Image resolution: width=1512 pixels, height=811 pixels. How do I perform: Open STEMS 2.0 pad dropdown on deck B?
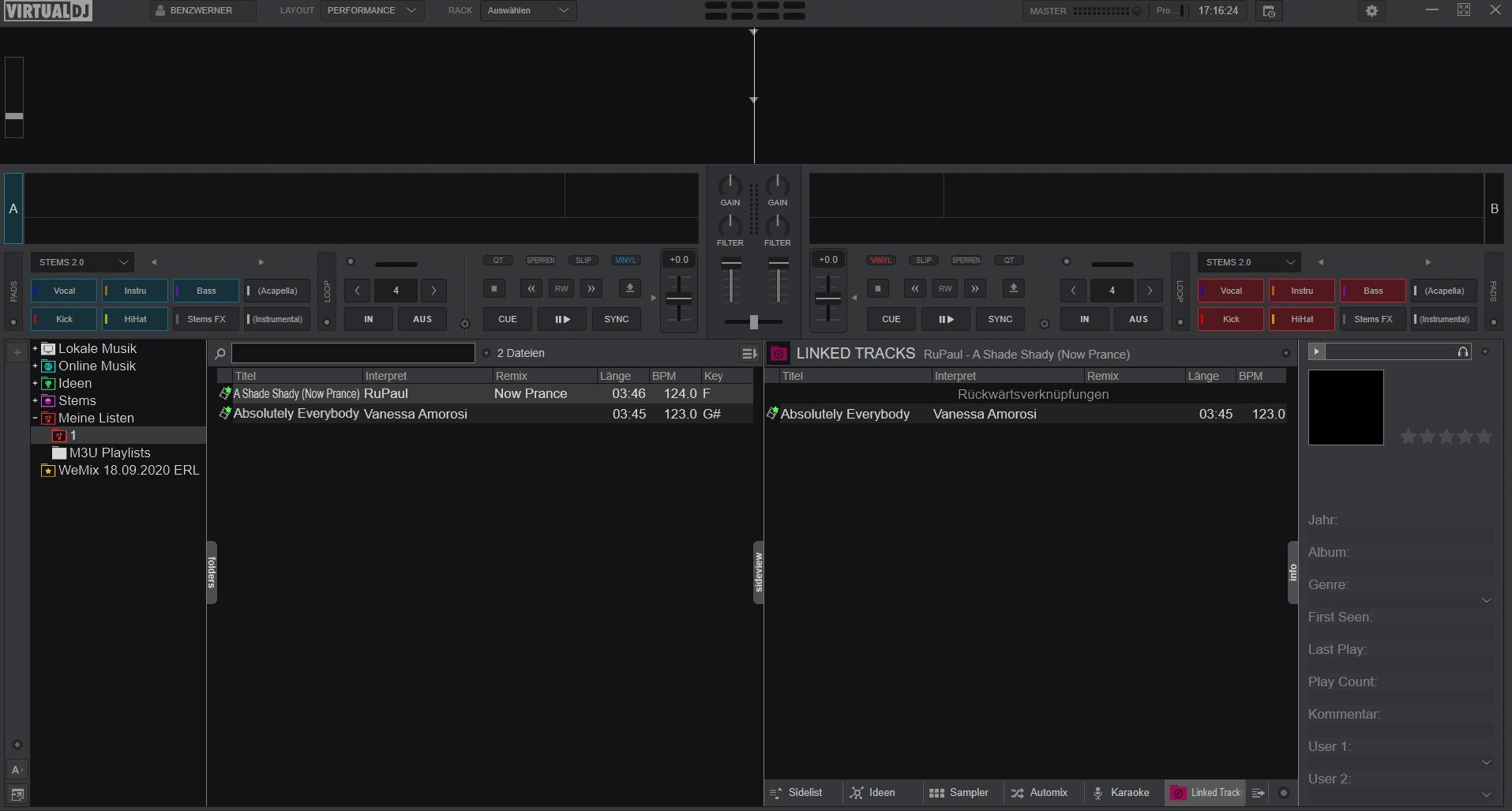click(1249, 262)
